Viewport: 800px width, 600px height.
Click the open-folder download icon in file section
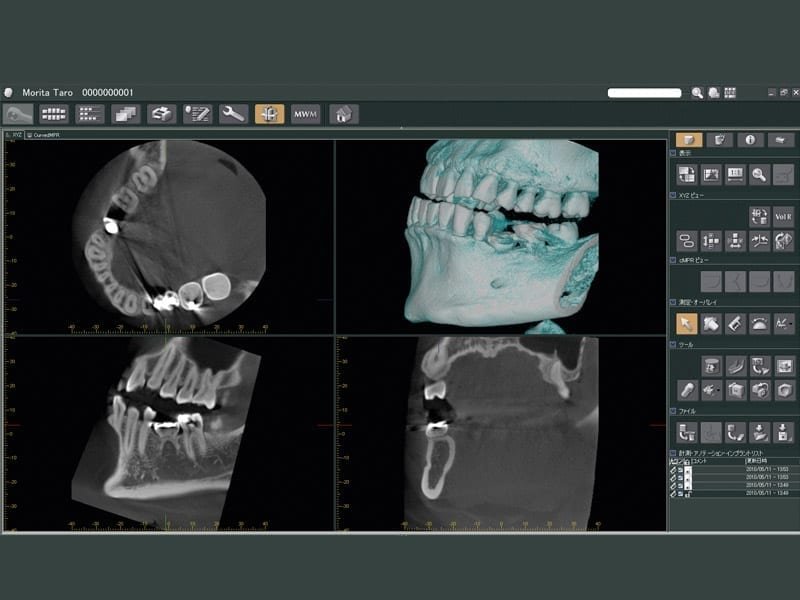tap(759, 432)
